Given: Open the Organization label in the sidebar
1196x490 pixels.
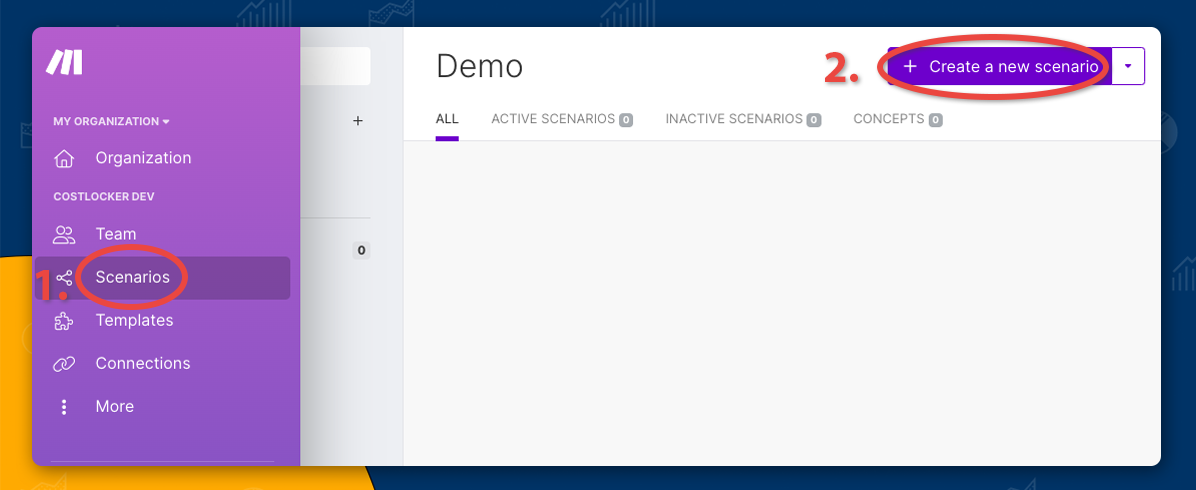Looking at the screenshot, I should (x=143, y=158).
